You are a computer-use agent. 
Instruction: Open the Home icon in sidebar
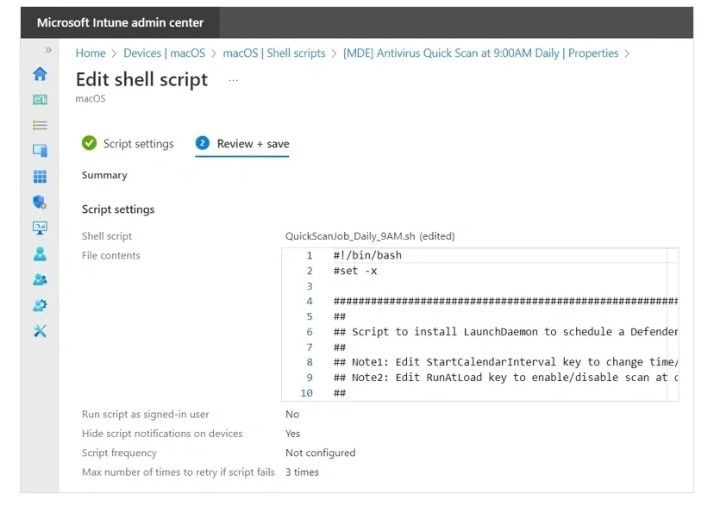pyautogui.click(x=40, y=74)
